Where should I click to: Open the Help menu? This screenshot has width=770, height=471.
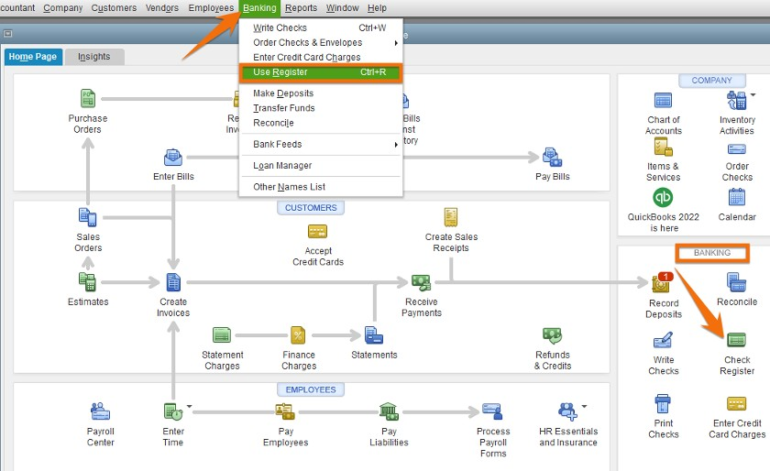click(x=377, y=8)
